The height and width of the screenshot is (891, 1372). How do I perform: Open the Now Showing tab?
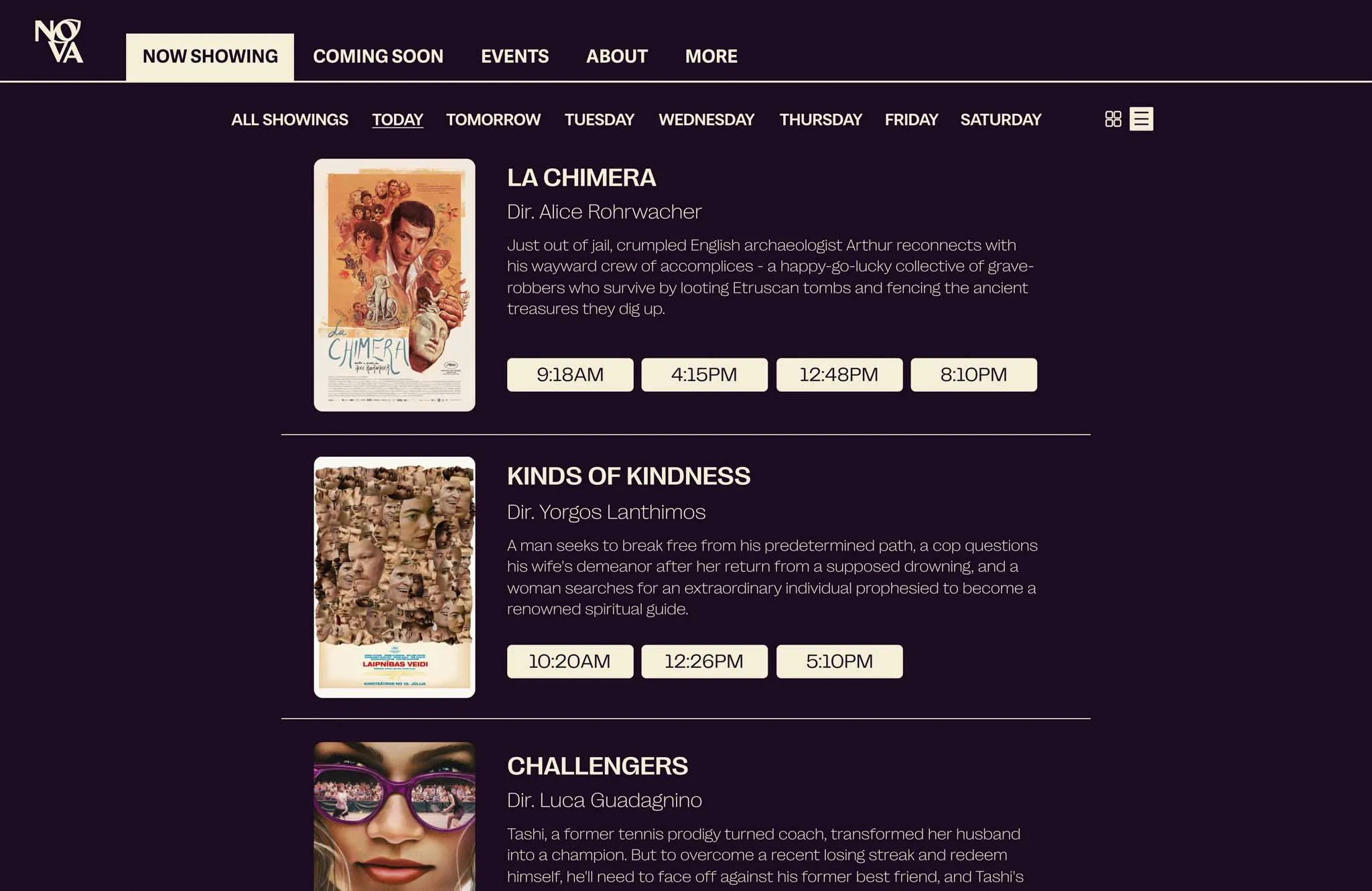click(x=210, y=57)
